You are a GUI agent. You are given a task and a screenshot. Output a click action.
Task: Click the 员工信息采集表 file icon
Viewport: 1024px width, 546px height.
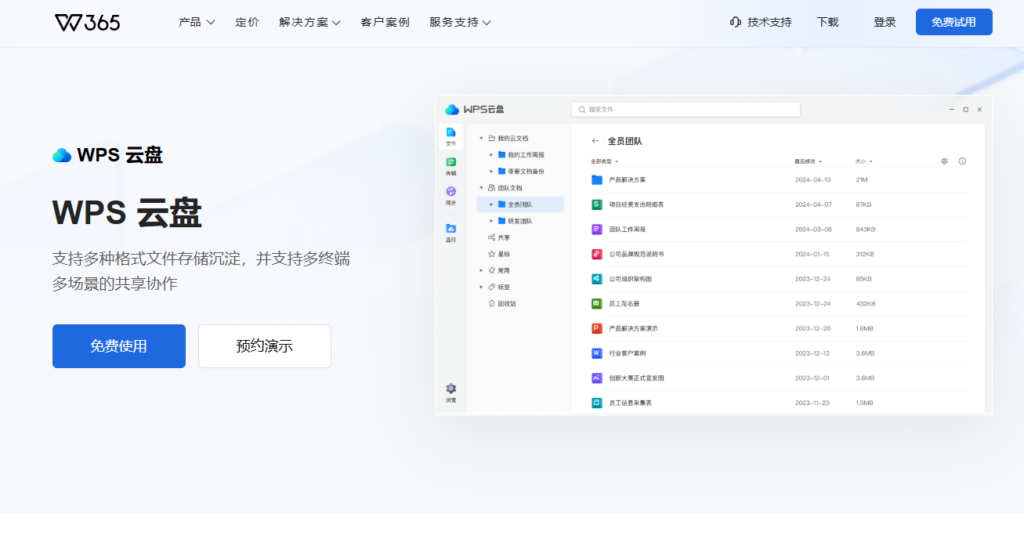pos(597,403)
